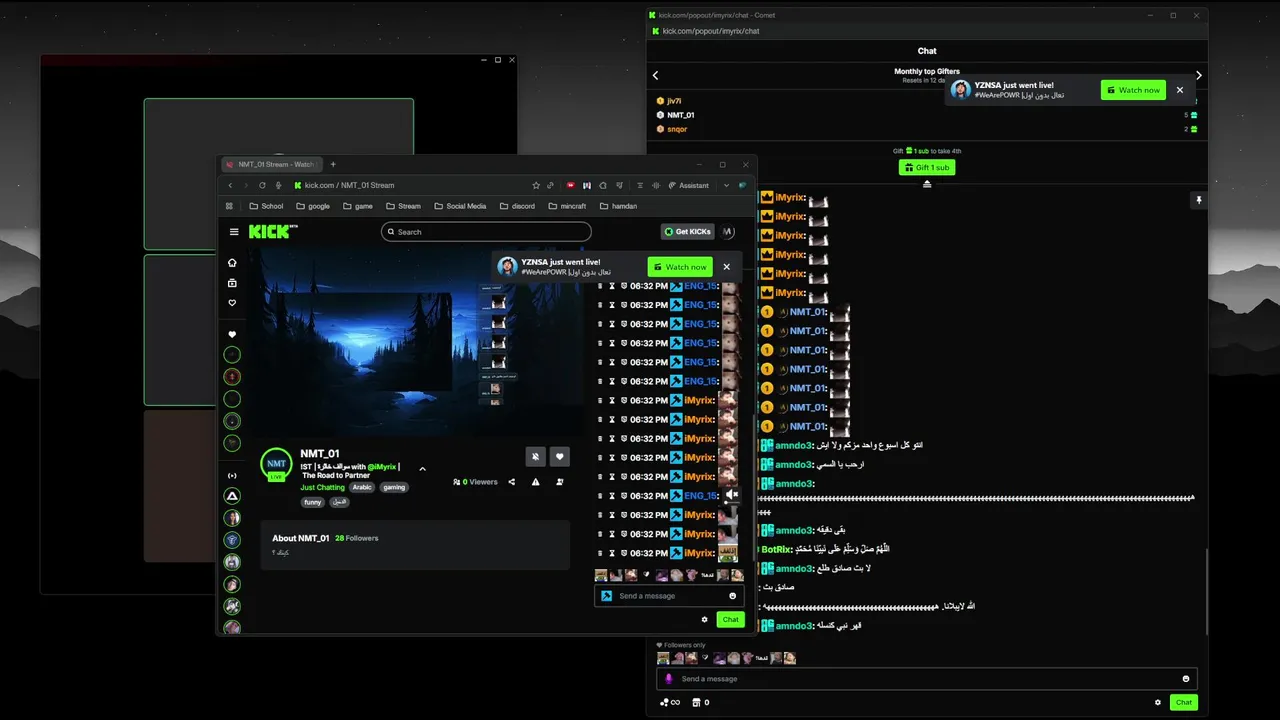Click Gift 1 sub in popout chat
The width and height of the screenshot is (1280, 720).
click(x=927, y=167)
